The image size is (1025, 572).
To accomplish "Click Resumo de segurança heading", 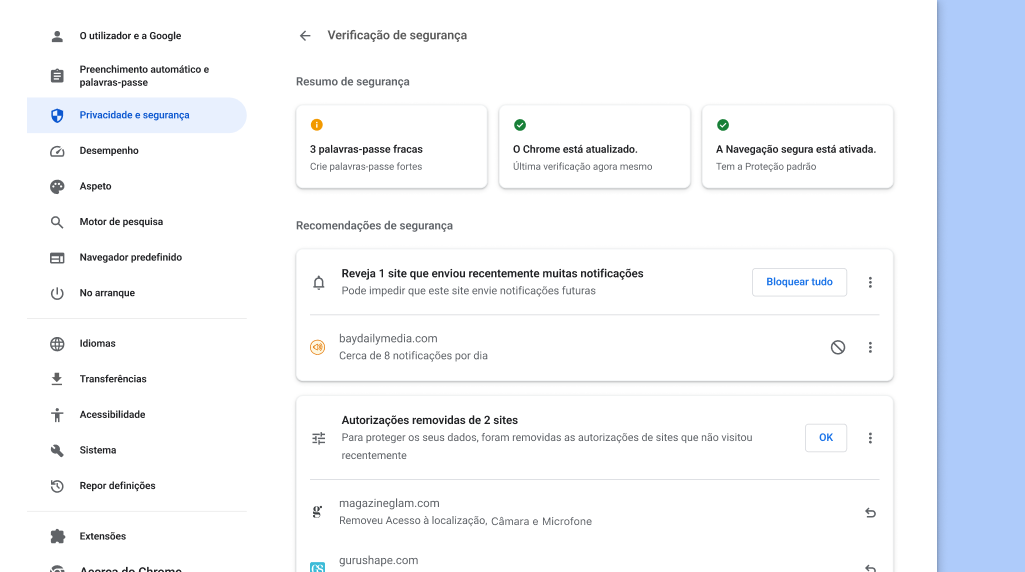I will [353, 82].
